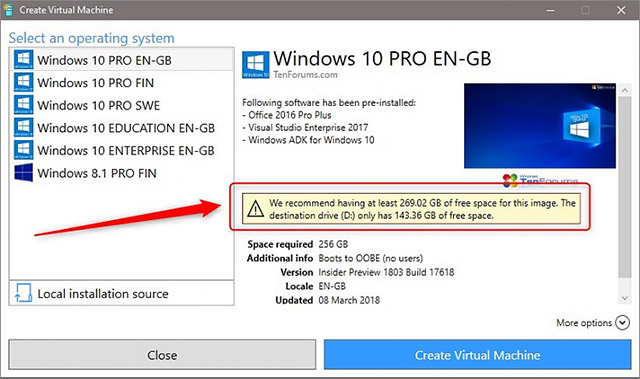Viewport: 640px width, 379px height.
Task: Expand More options chevron
Action: coord(622,323)
